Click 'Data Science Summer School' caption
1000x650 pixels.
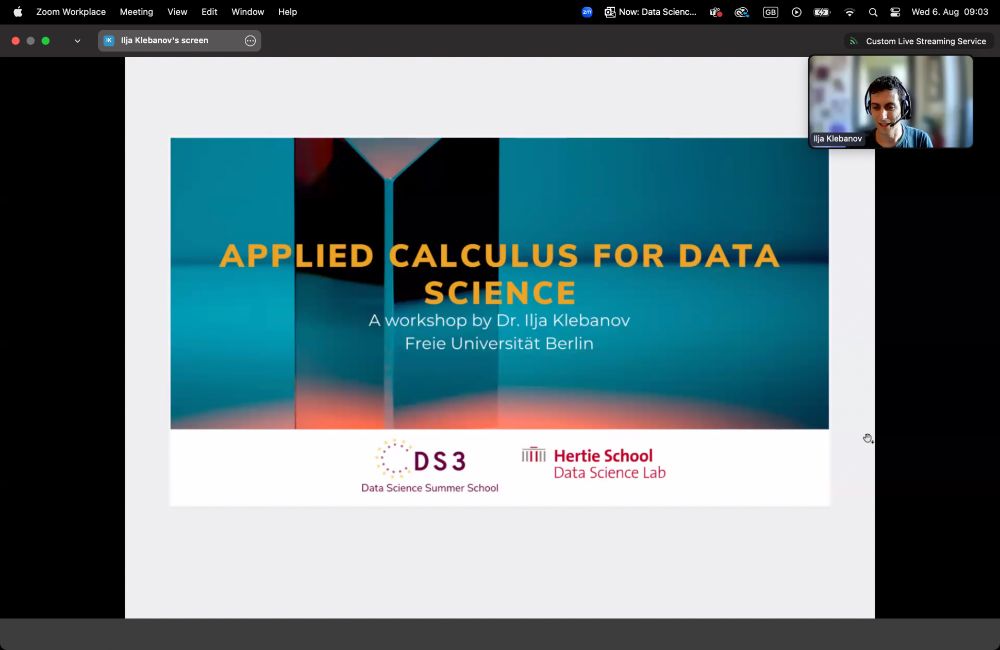pyautogui.click(x=430, y=488)
